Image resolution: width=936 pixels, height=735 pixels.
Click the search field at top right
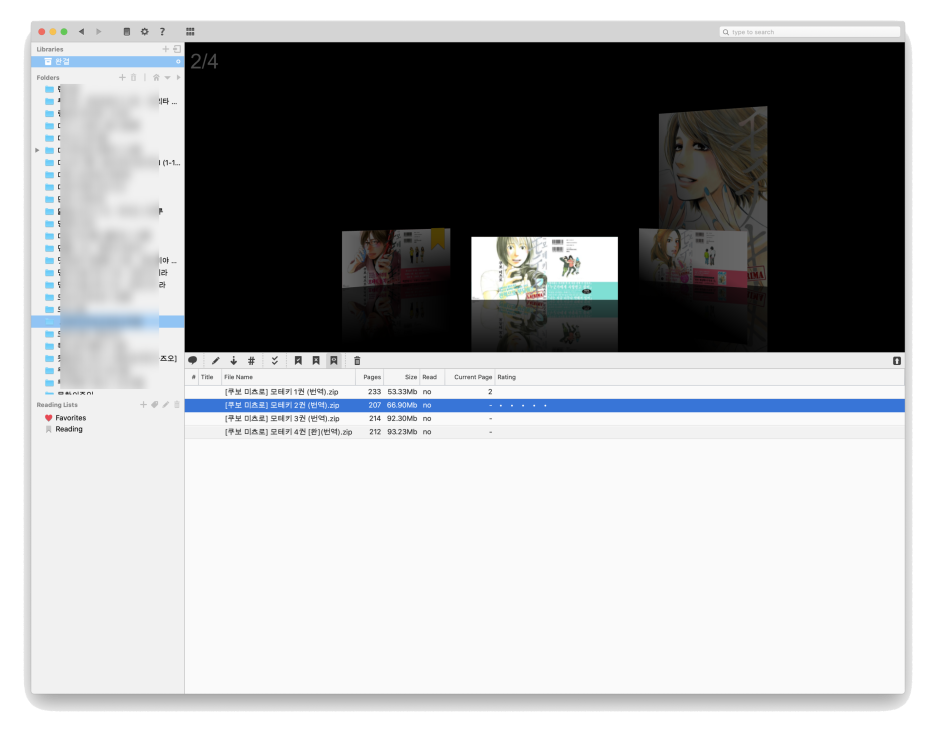pos(810,32)
